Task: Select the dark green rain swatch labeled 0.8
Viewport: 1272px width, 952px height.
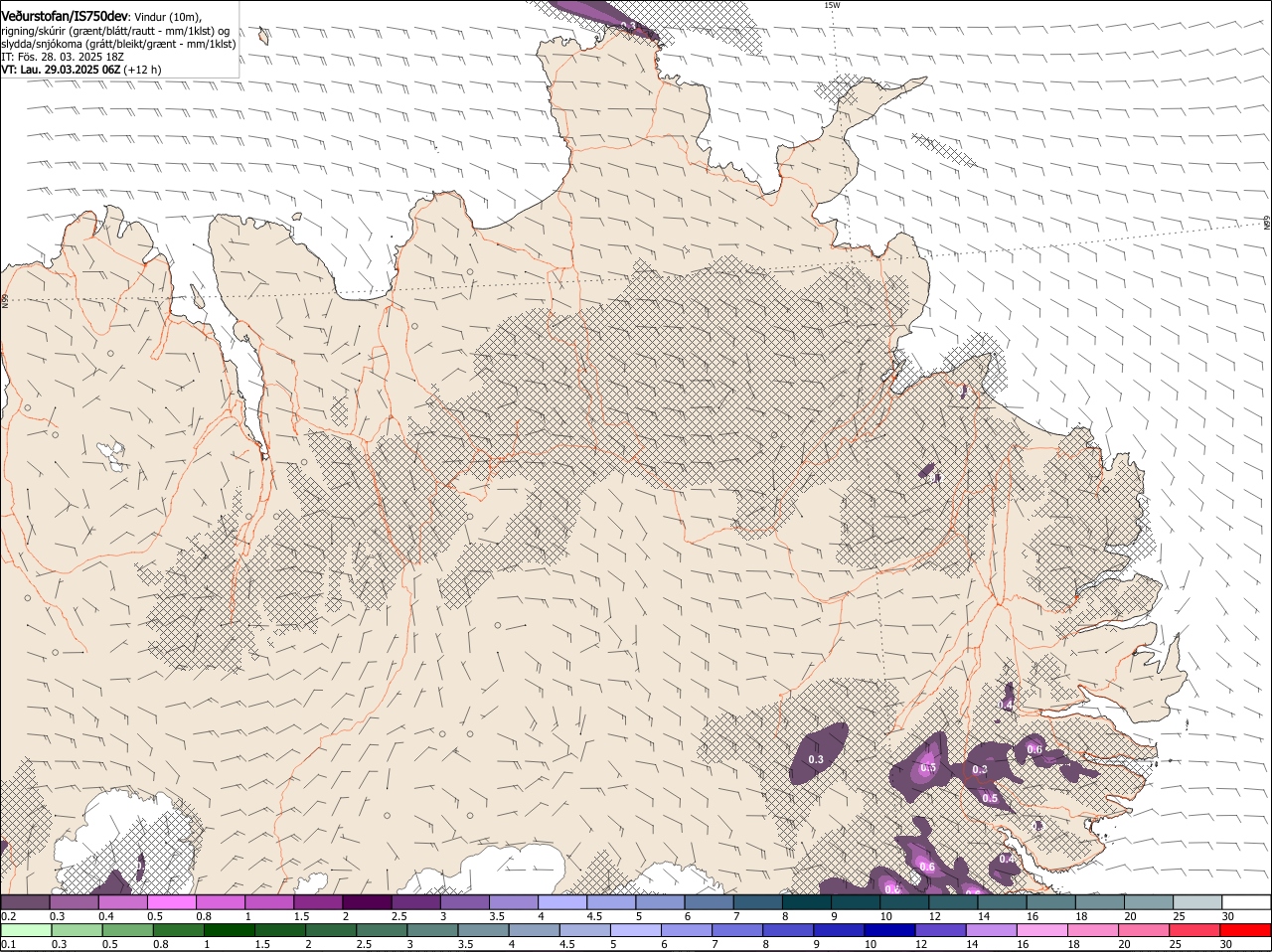Action: click(178, 930)
